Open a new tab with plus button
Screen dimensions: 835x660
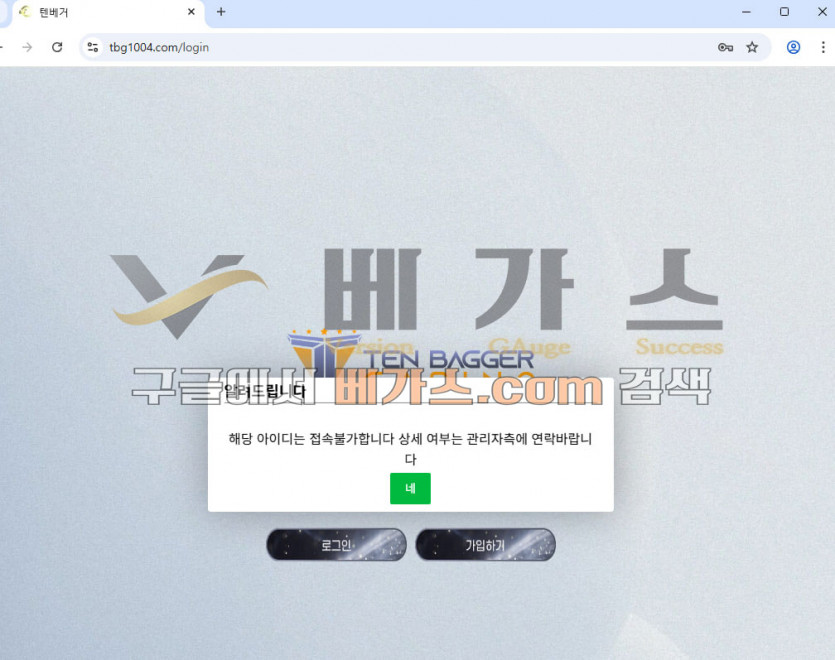point(221,12)
